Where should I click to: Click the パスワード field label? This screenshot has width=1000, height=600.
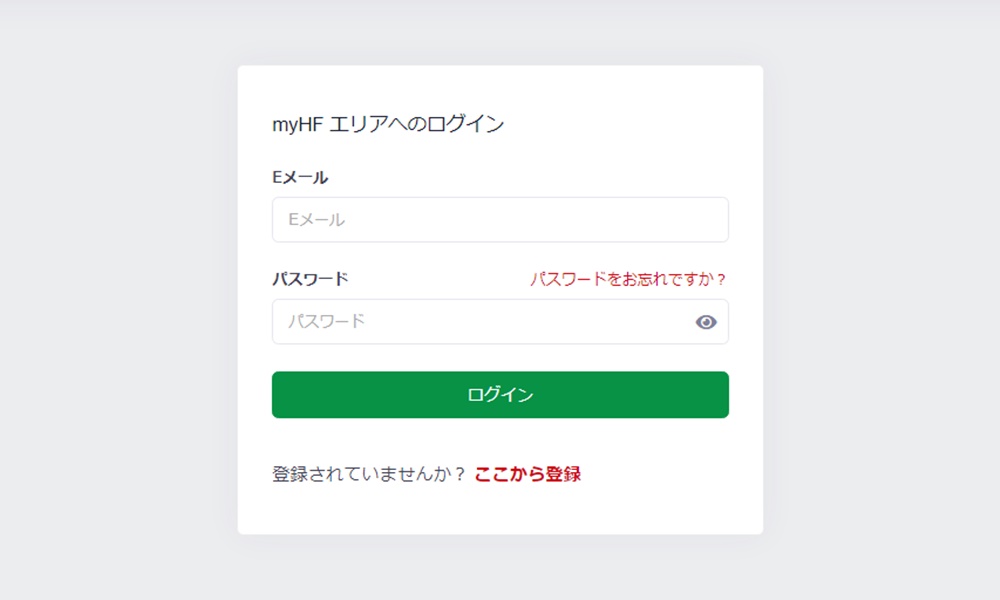point(311,279)
